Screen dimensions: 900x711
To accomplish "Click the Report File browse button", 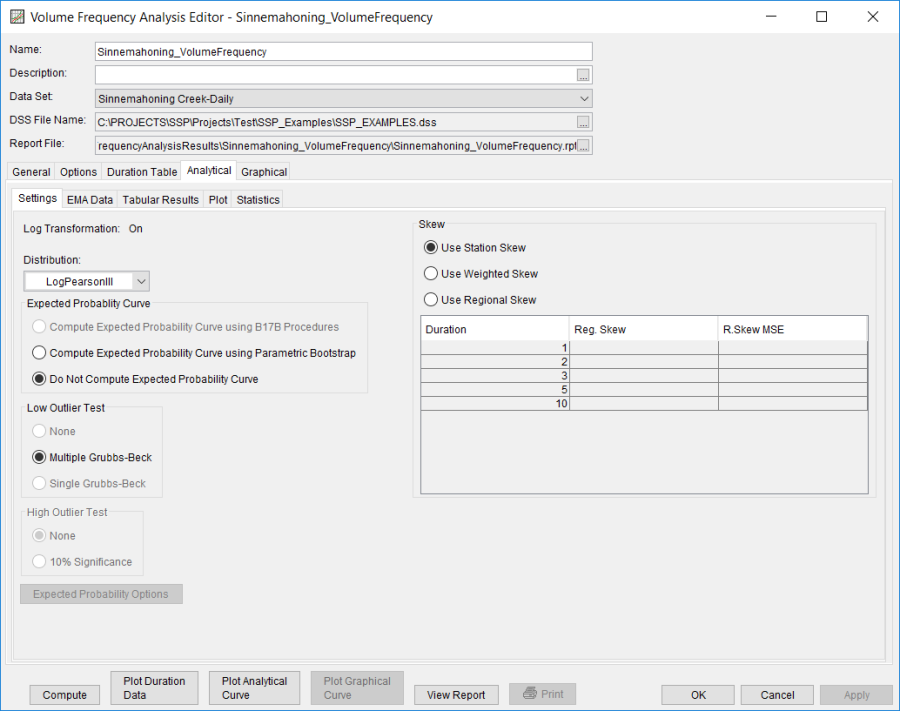I will (x=584, y=146).
